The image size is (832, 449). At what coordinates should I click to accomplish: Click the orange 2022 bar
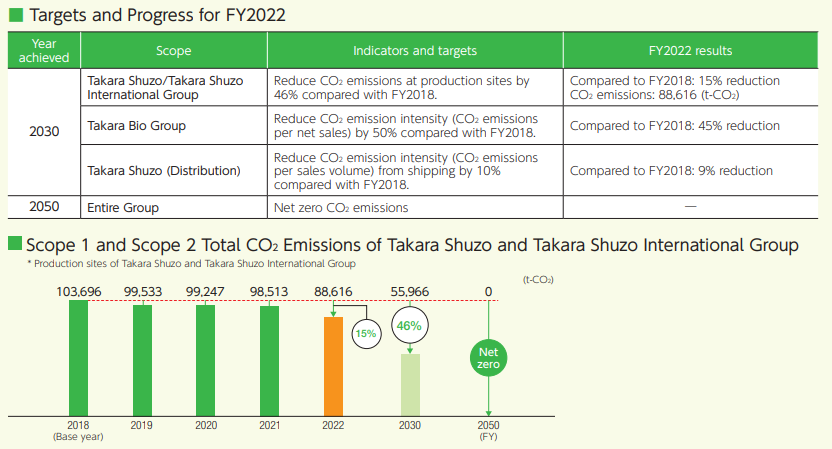tap(333, 367)
